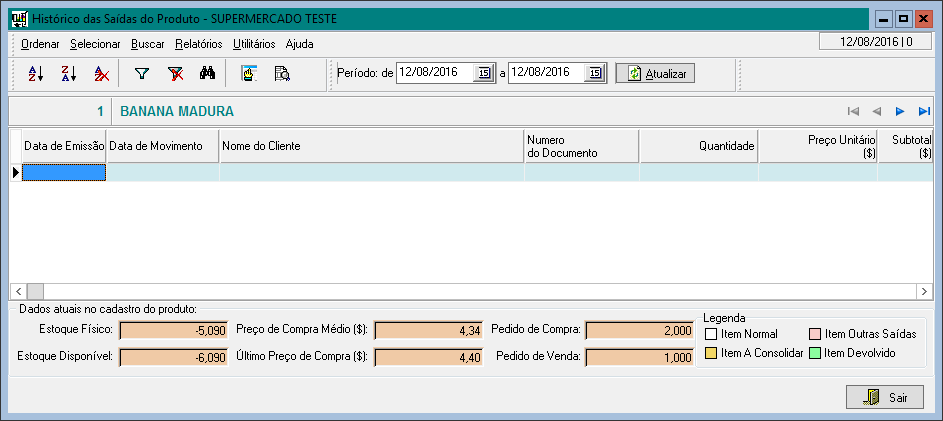Open calendar picker for period start date
943x421 pixels.
(483, 73)
